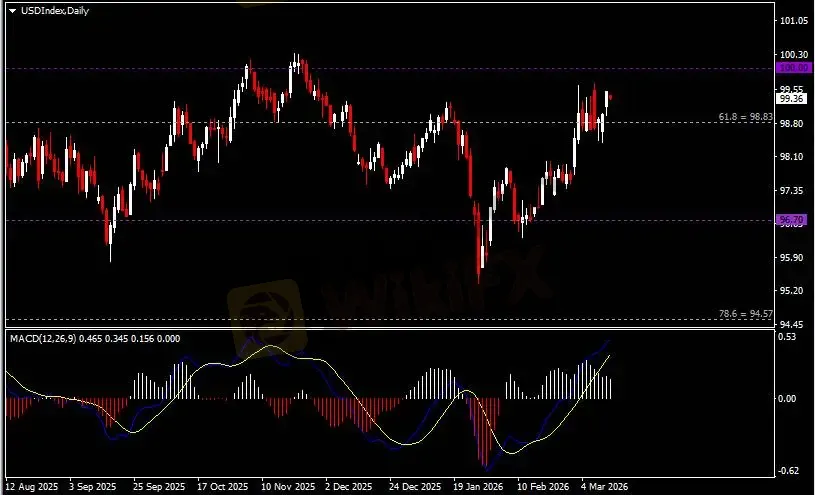Click the purple 100.00 price level tag
Image resolution: width=815 pixels, height=495 pixels.
point(793,68)
